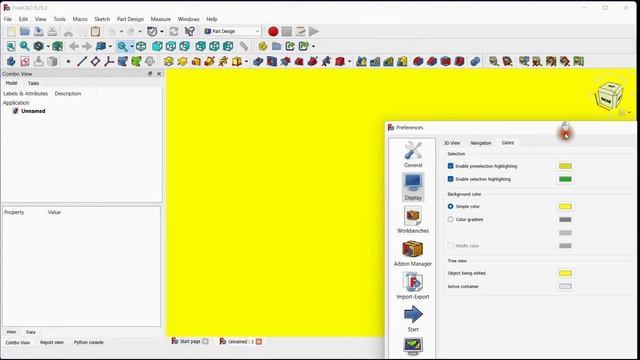Open the File menu

click(8, 19)
